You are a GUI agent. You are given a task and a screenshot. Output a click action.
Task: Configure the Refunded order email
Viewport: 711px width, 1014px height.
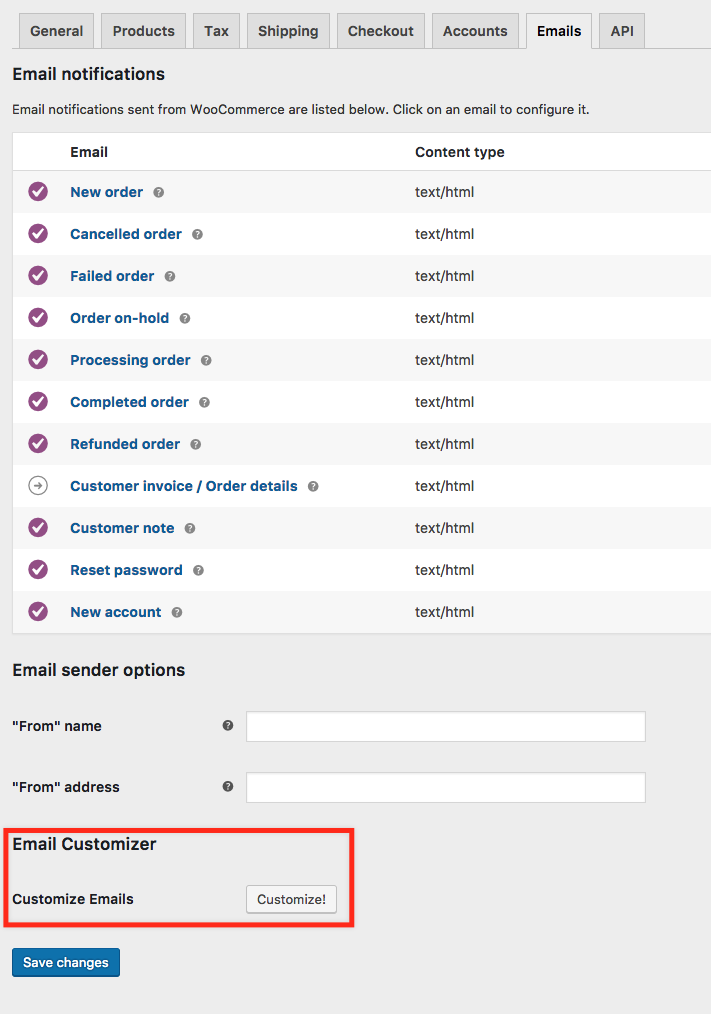pyautogui.click(x=125, y=444)
